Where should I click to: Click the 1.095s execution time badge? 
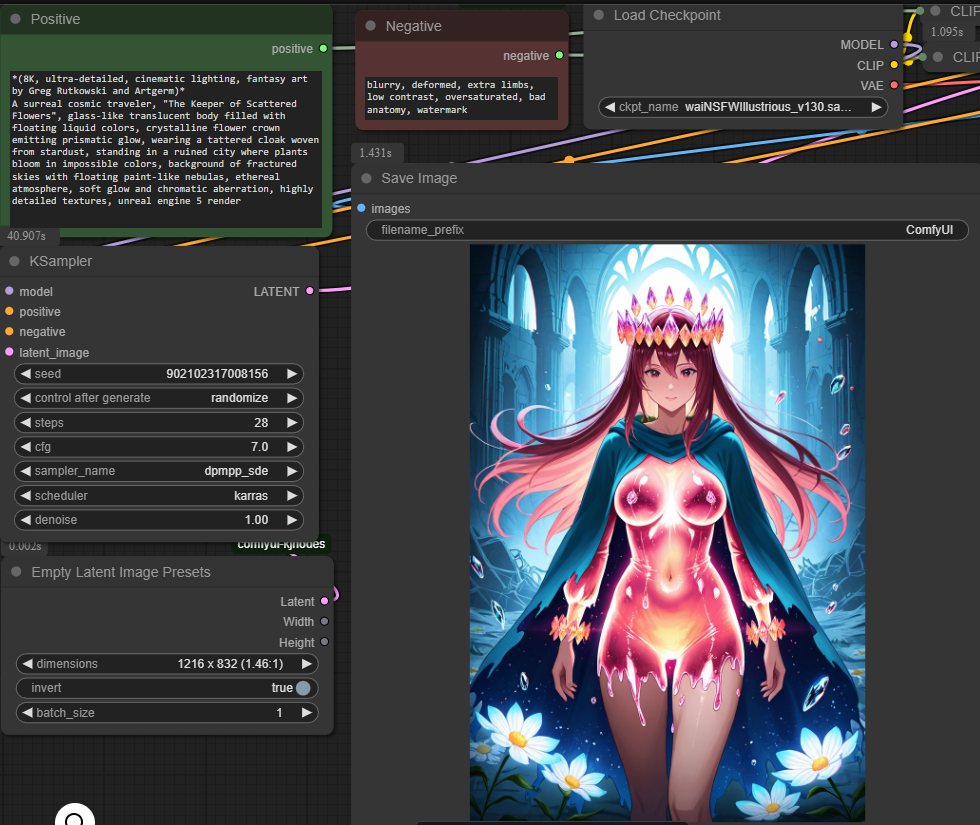[x=947, y=31]
